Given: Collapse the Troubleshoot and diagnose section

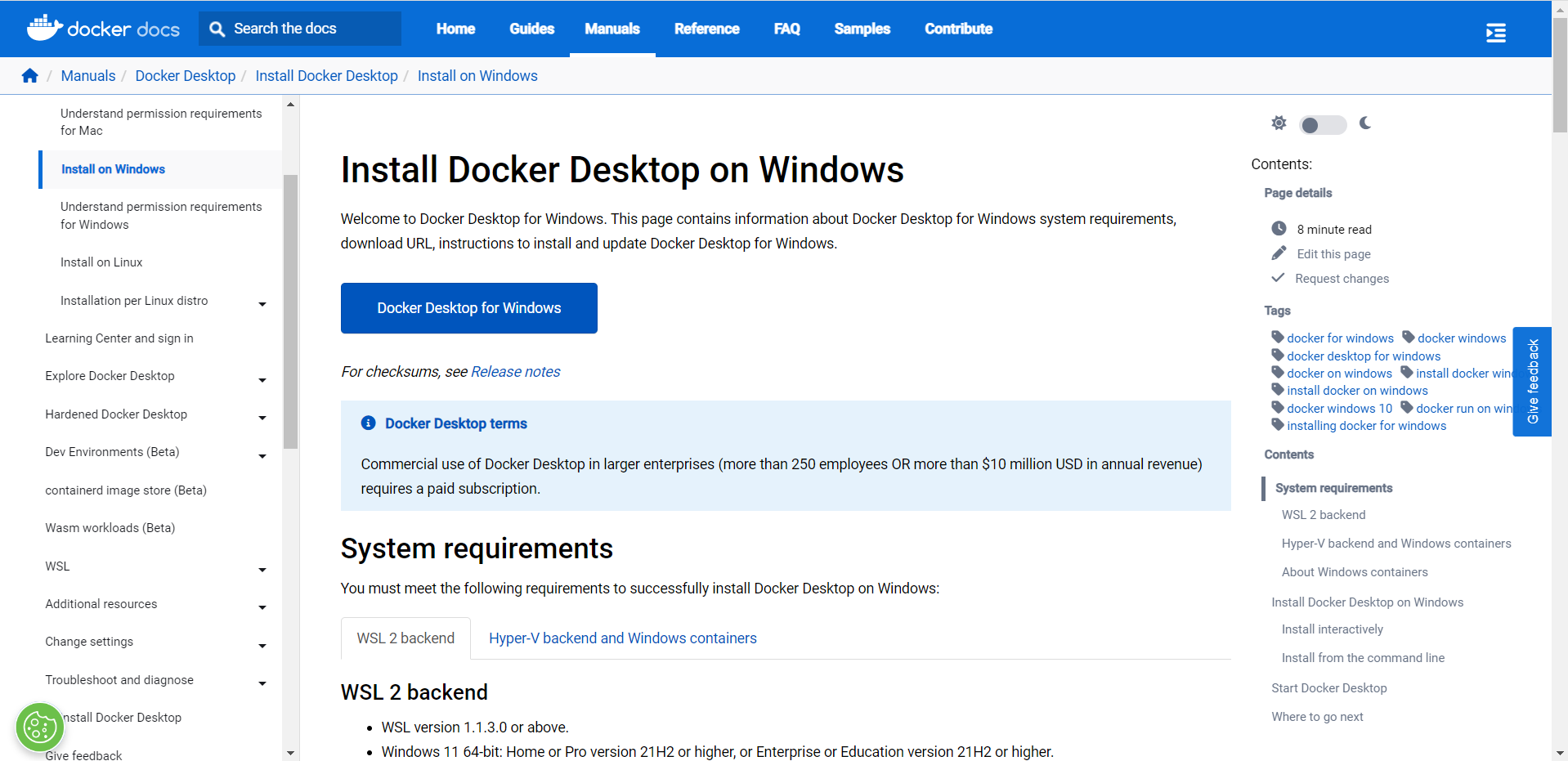Looking at the screenshot, I should coord(262,683).
